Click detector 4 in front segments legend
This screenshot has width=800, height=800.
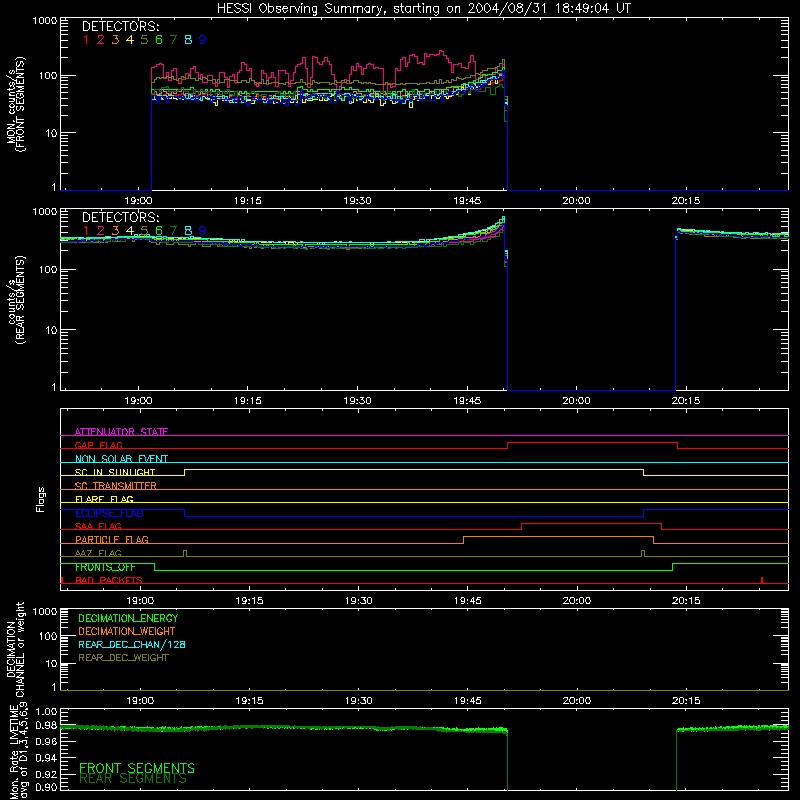130,40
